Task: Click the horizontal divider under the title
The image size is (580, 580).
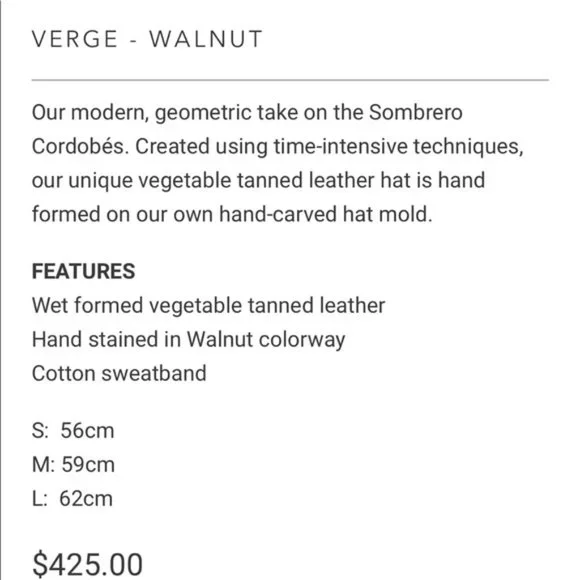Action: point(290,80)
